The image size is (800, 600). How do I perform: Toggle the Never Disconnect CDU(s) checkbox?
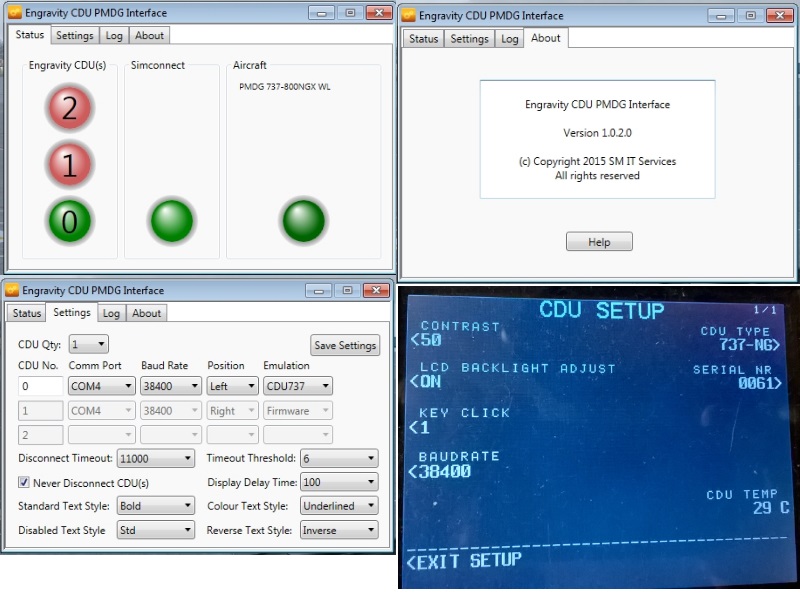tap(25, 482)
